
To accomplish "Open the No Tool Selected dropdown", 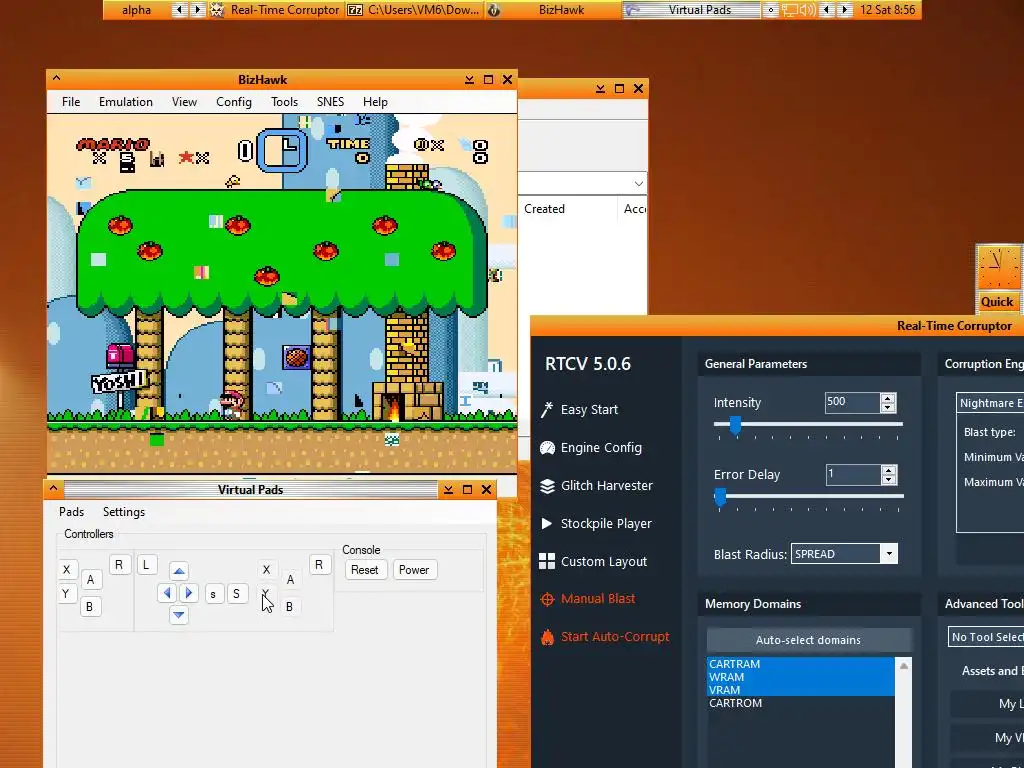I will (x=986, y=637).
